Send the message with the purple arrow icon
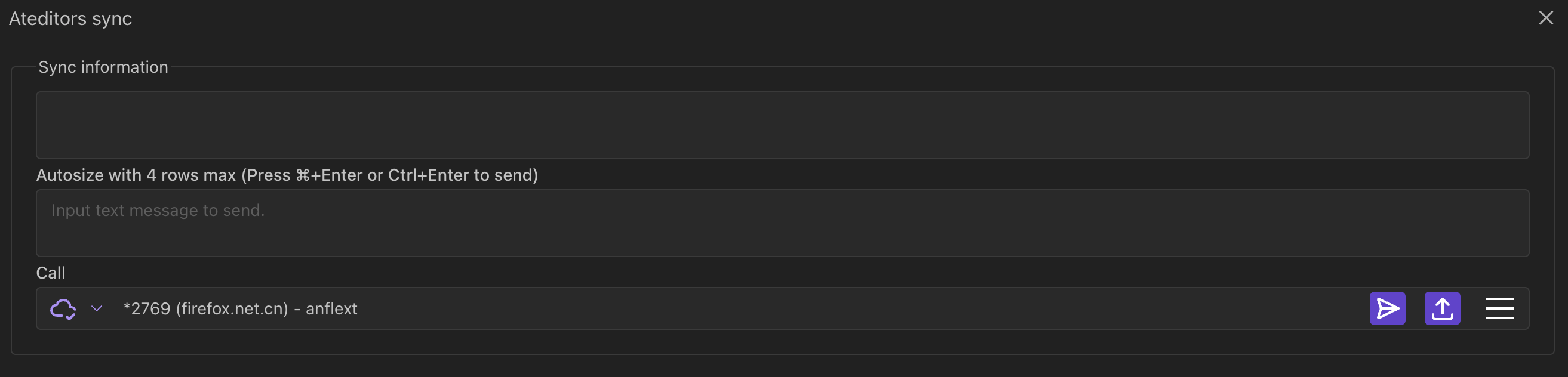Screen dimensions: 1568x377 1386,308
